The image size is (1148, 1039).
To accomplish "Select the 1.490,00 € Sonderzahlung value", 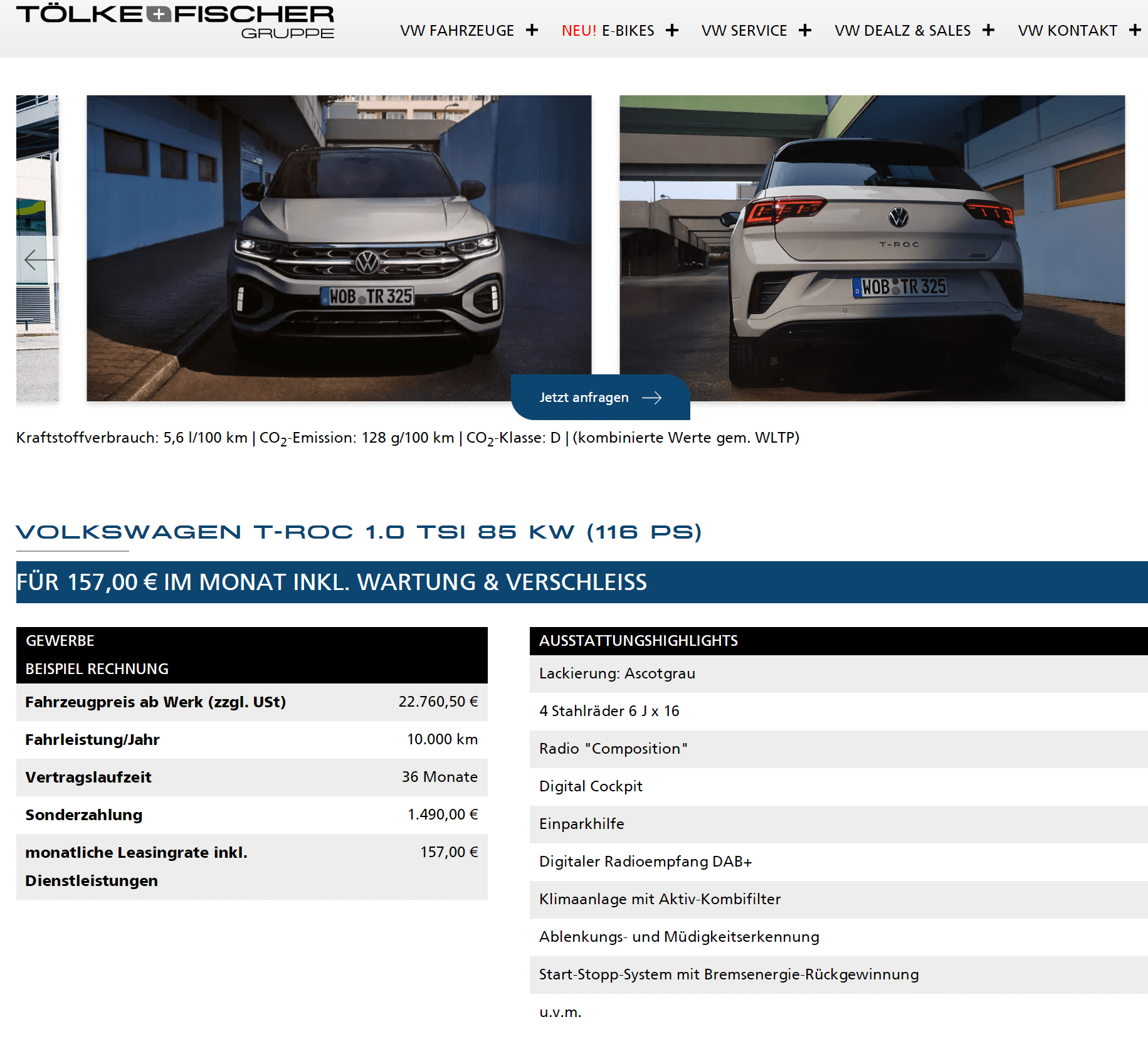I will [443, 815].
